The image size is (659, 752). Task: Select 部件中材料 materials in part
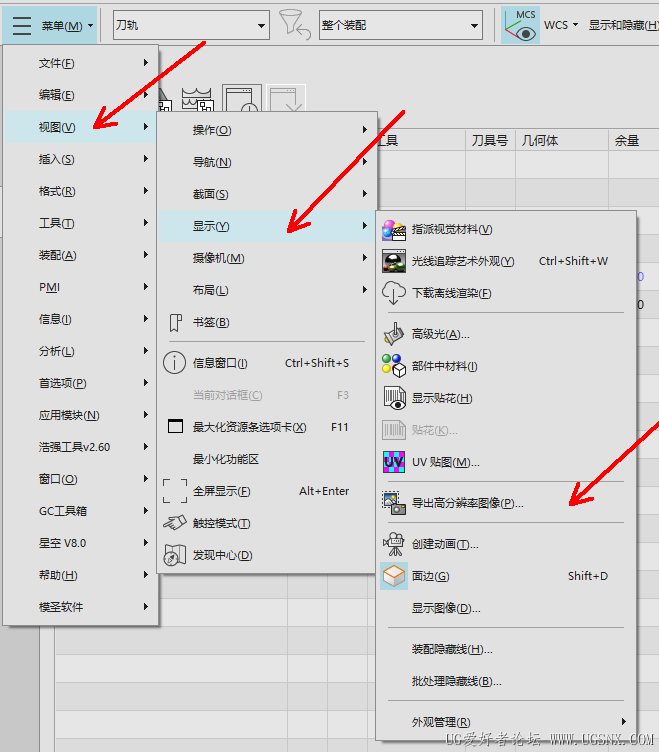[x=506, y=366]
